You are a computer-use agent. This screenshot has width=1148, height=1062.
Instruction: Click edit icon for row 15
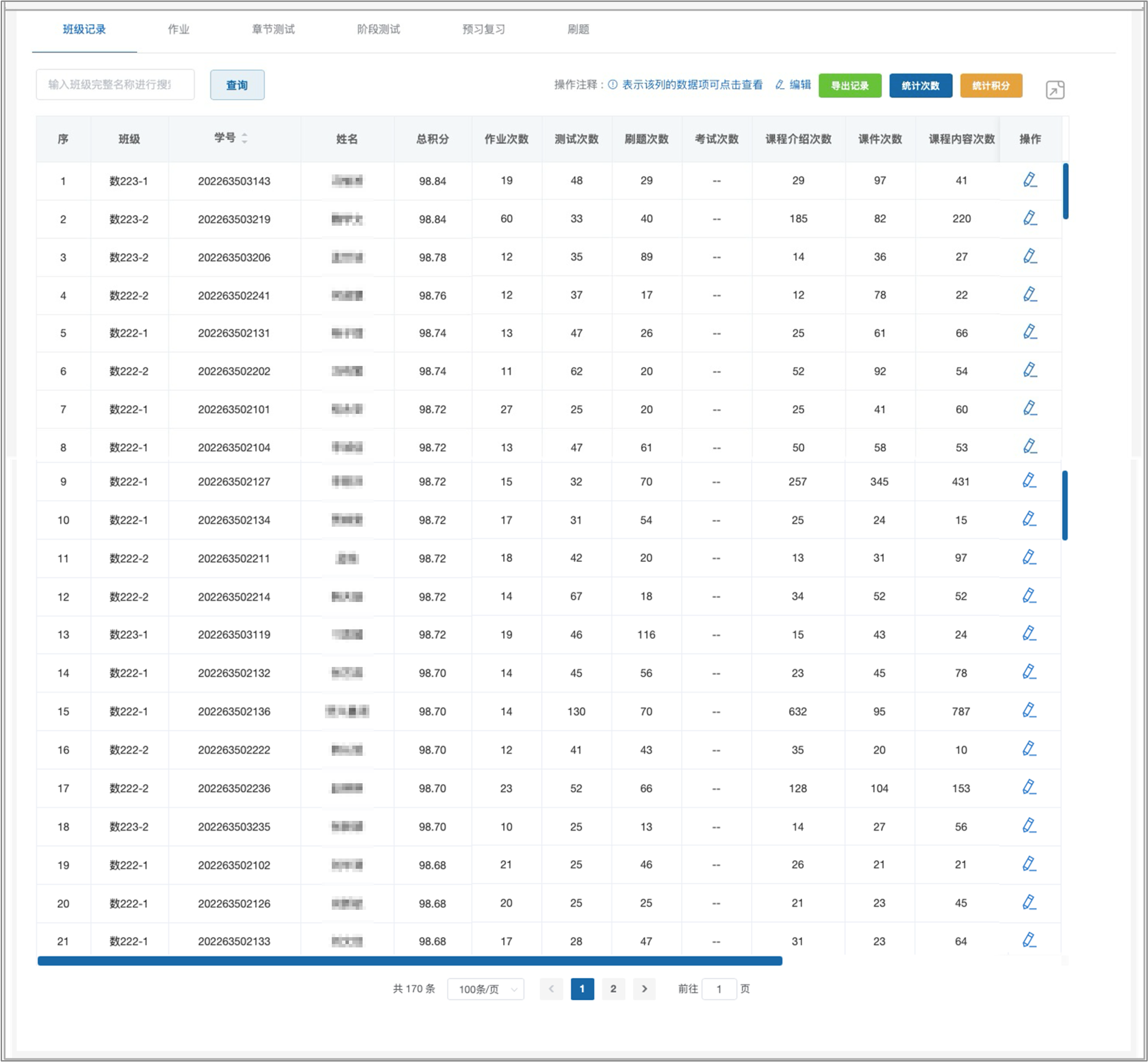[1029, 710]
